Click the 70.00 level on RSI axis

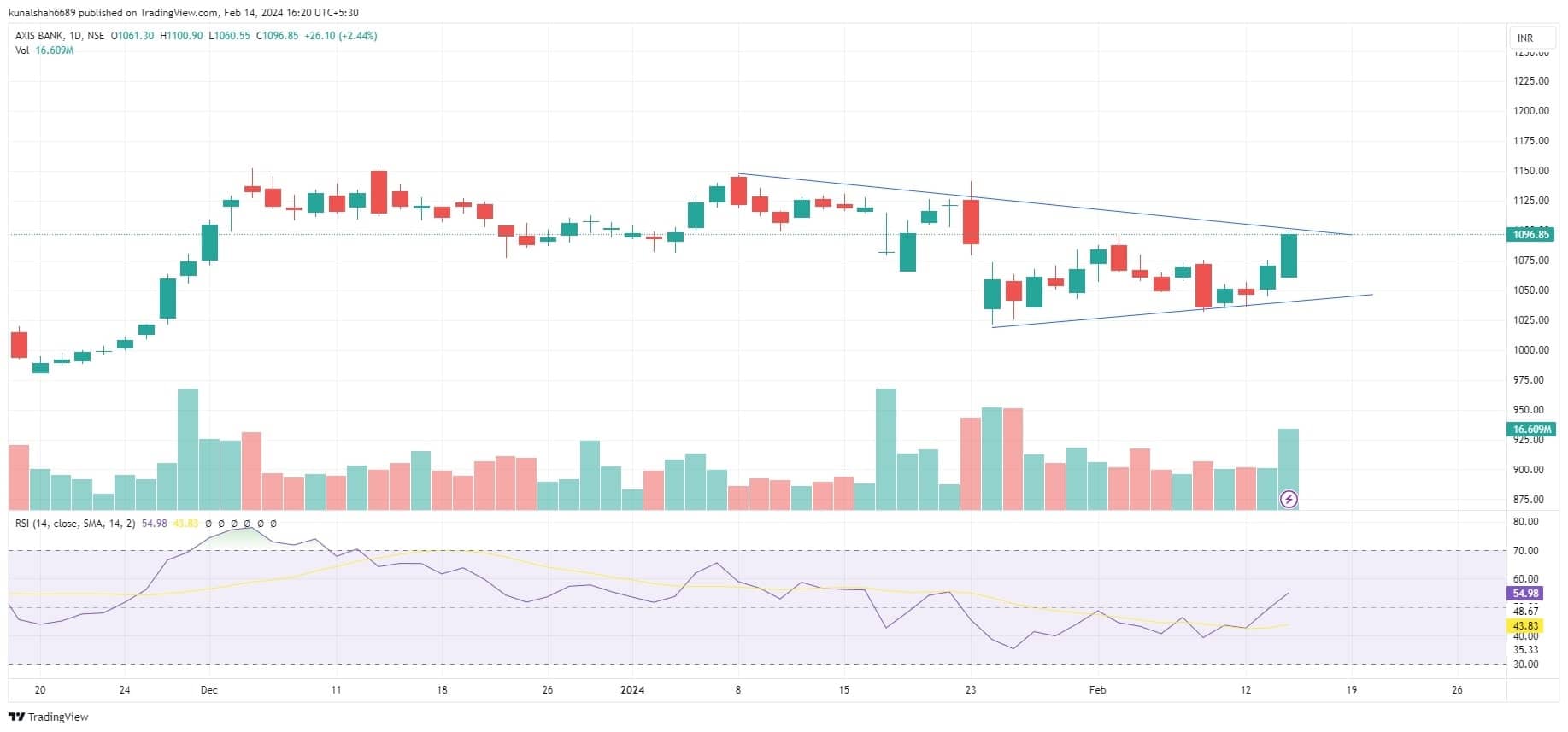click(x=1525, y=551)
